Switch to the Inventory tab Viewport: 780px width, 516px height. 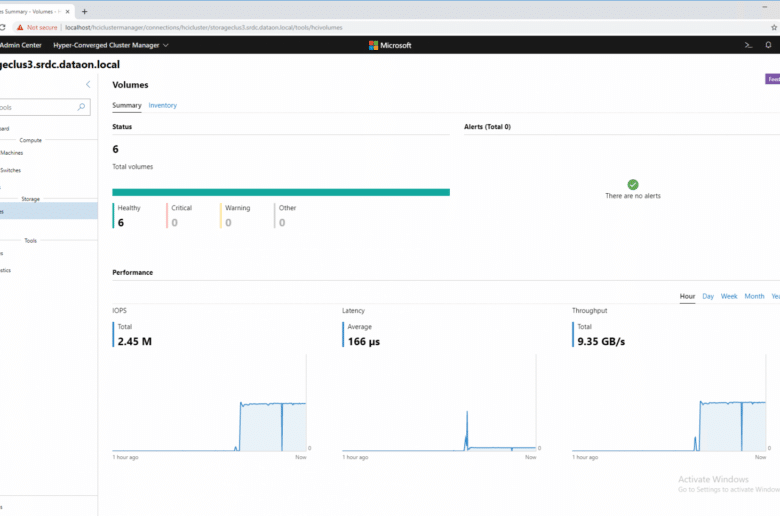point(163,105)
